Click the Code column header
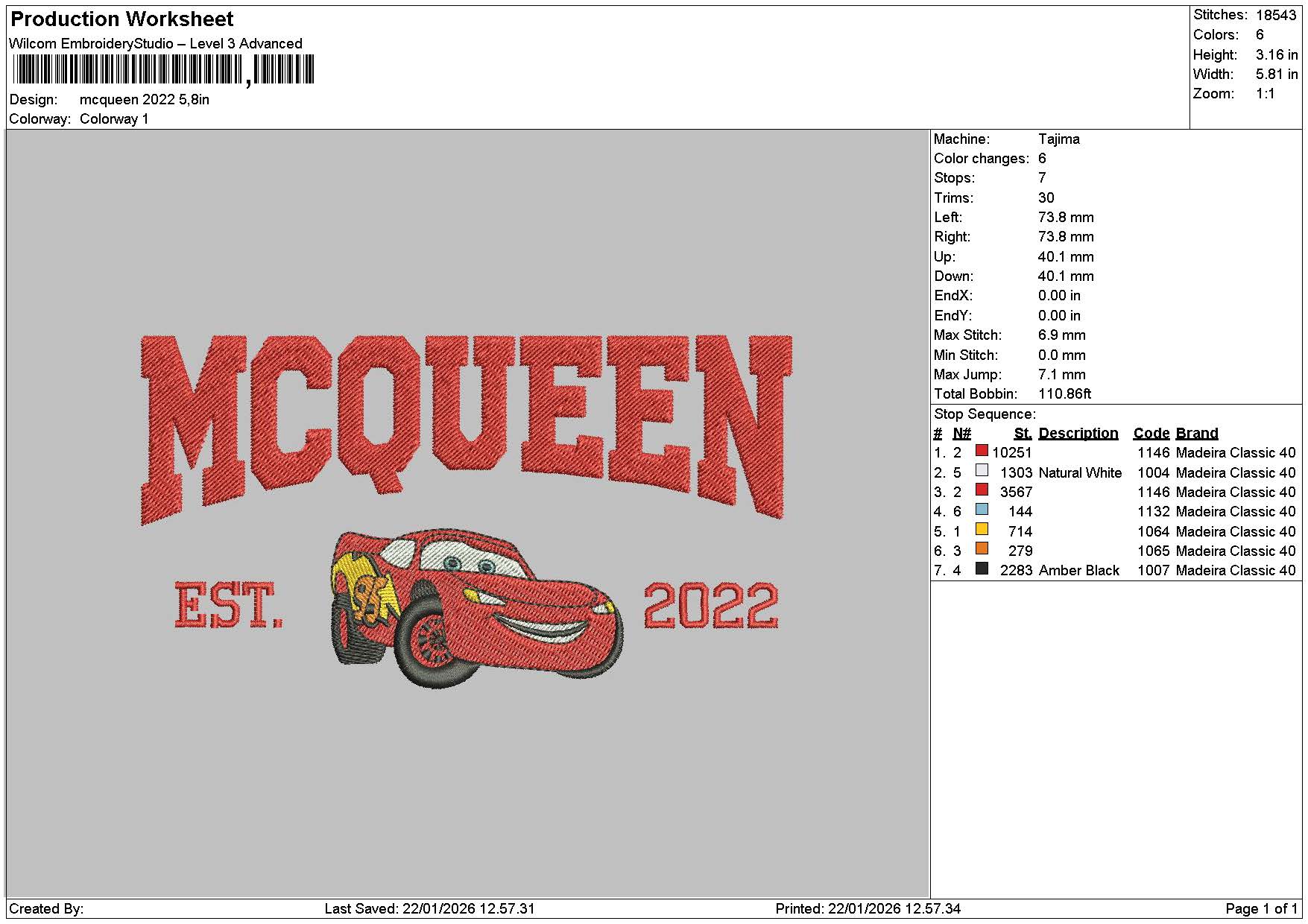The height and width of the screenshot is (924, 1308). tap(1151, 434)
